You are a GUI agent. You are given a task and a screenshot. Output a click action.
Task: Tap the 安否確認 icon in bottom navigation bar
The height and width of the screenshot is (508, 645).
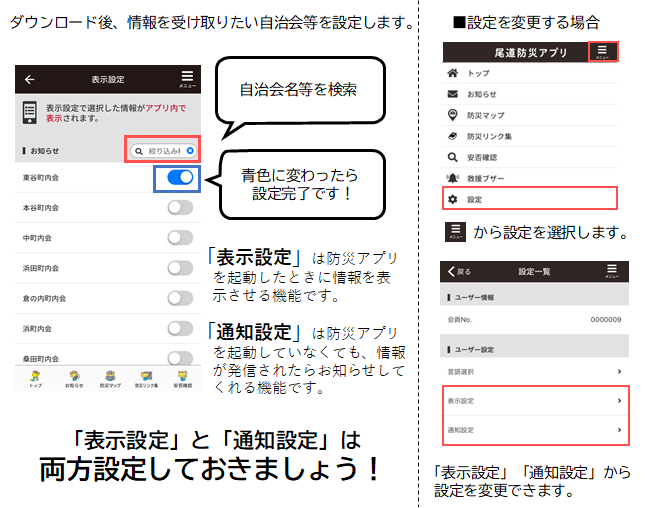(x=183, y=379)
